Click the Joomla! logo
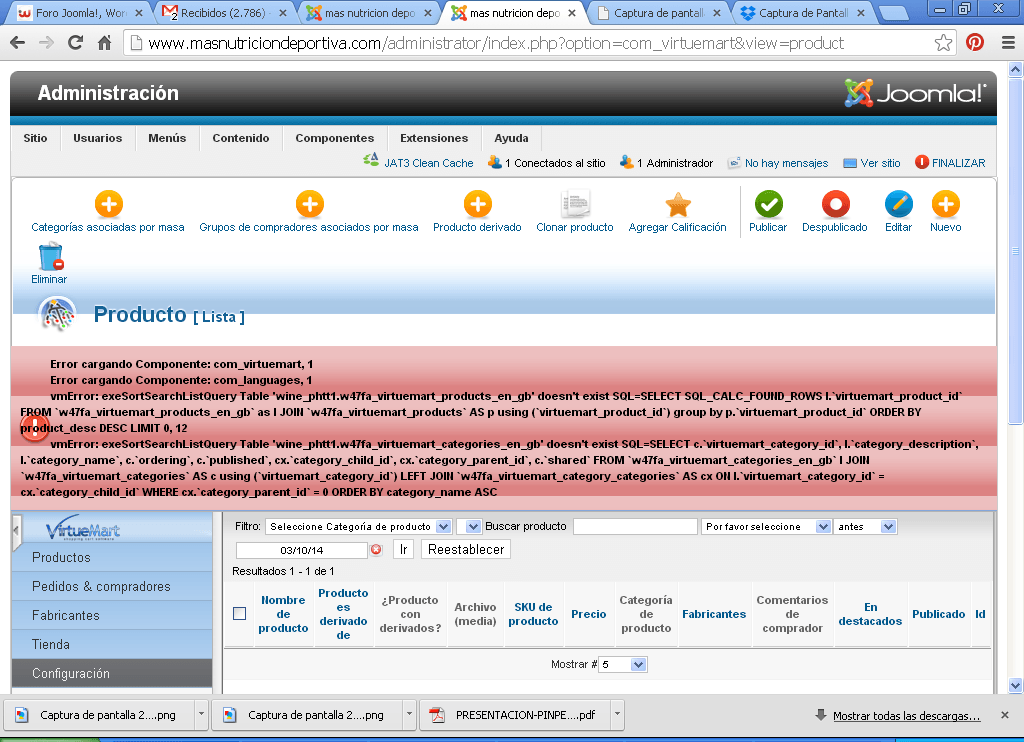The height and width of the screenshot is (742, 1024). pyautogui.click(x=914, y=93)
